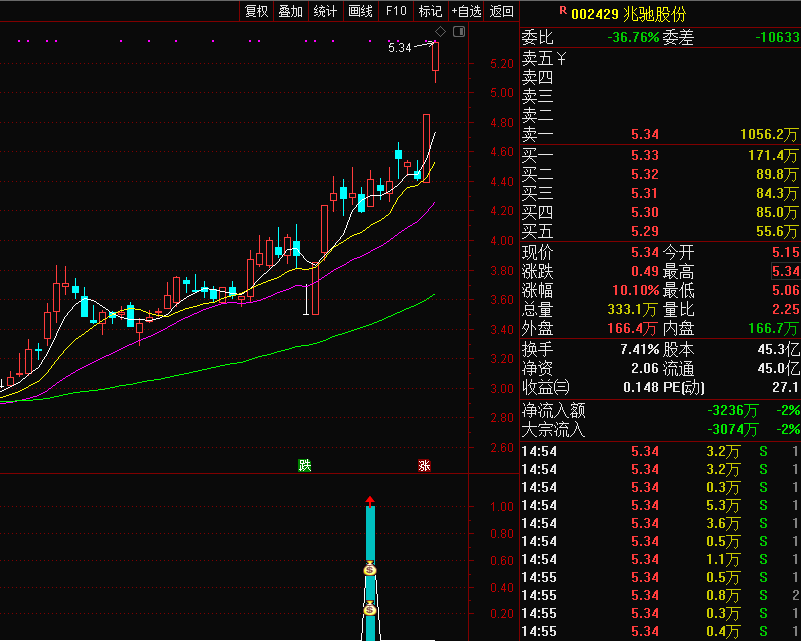Select the 14:54 trade row with 3.6万
This screenshot has height=641, width=801.
(x=660, y=524)
